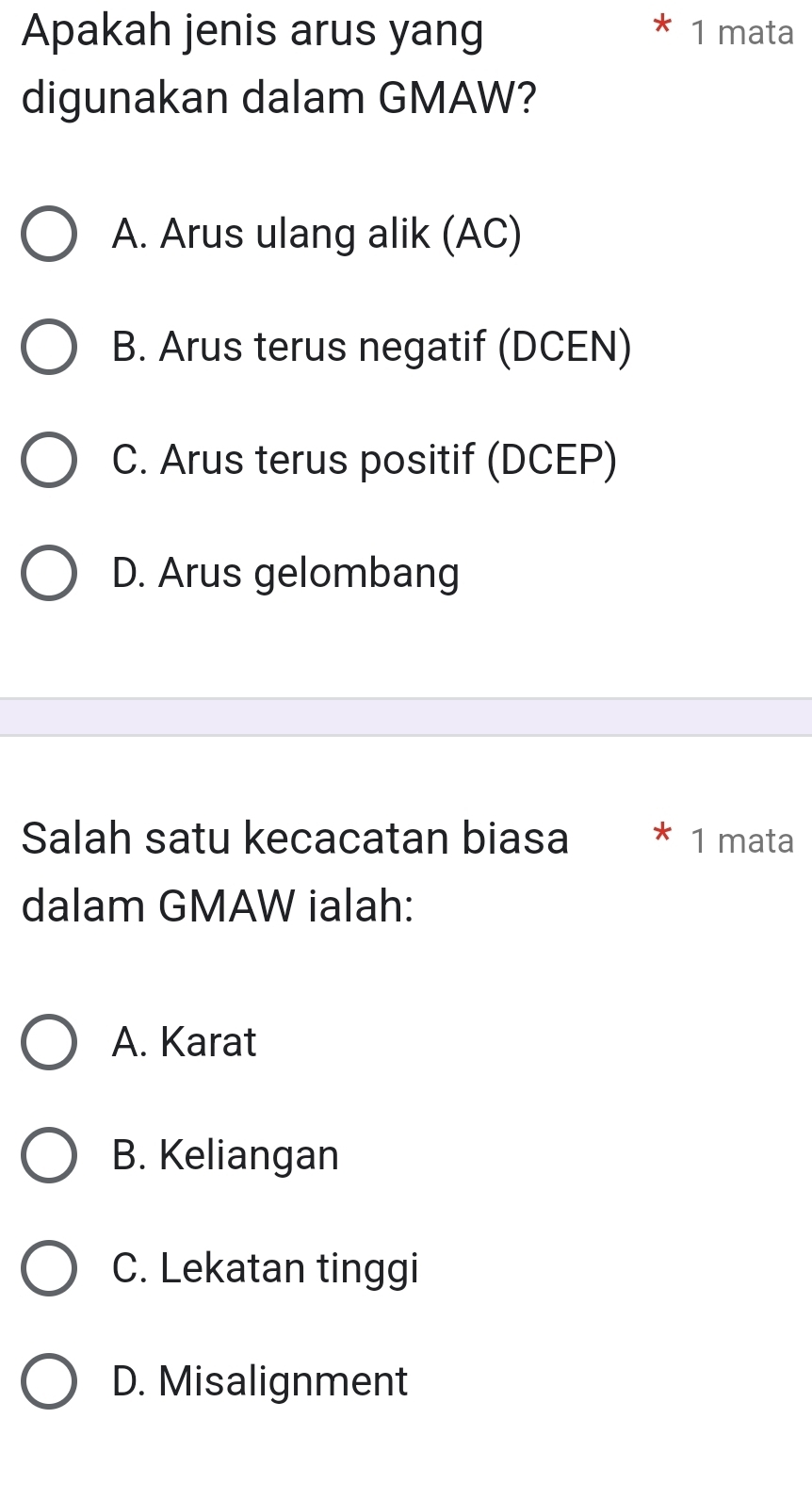Choose radio circle beside Arus terus negatif (DCEN)

(x=49, y=347)
